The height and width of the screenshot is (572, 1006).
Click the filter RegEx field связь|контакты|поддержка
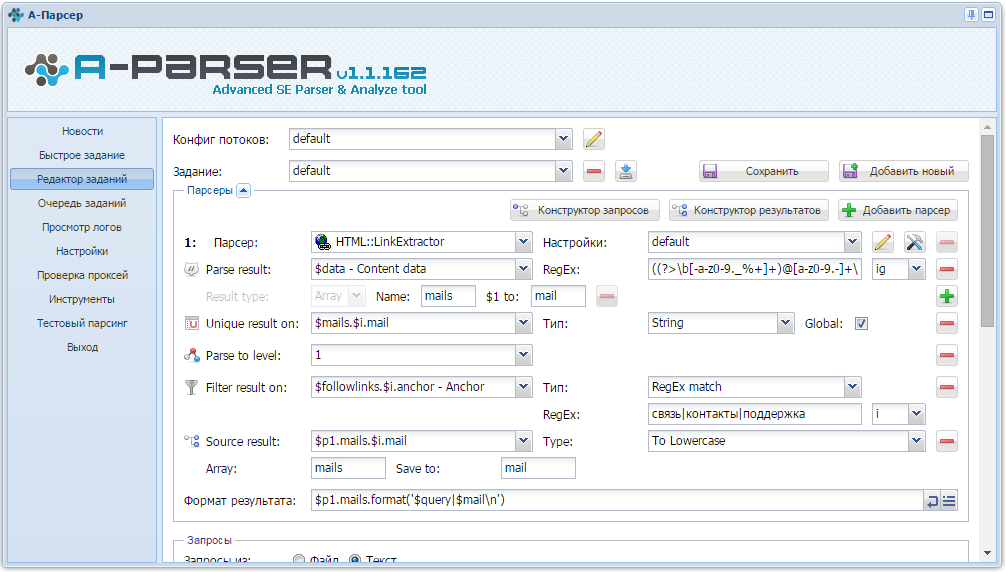(x=754, y=414)
